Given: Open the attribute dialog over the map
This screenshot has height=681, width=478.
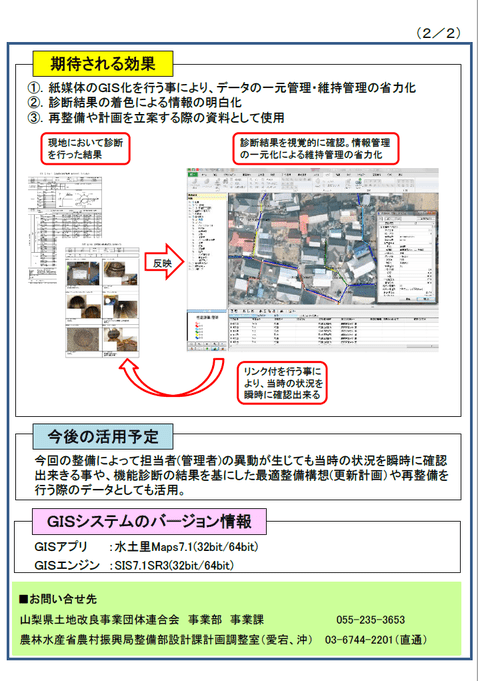Looking at the screenshot, I should 405,257.
